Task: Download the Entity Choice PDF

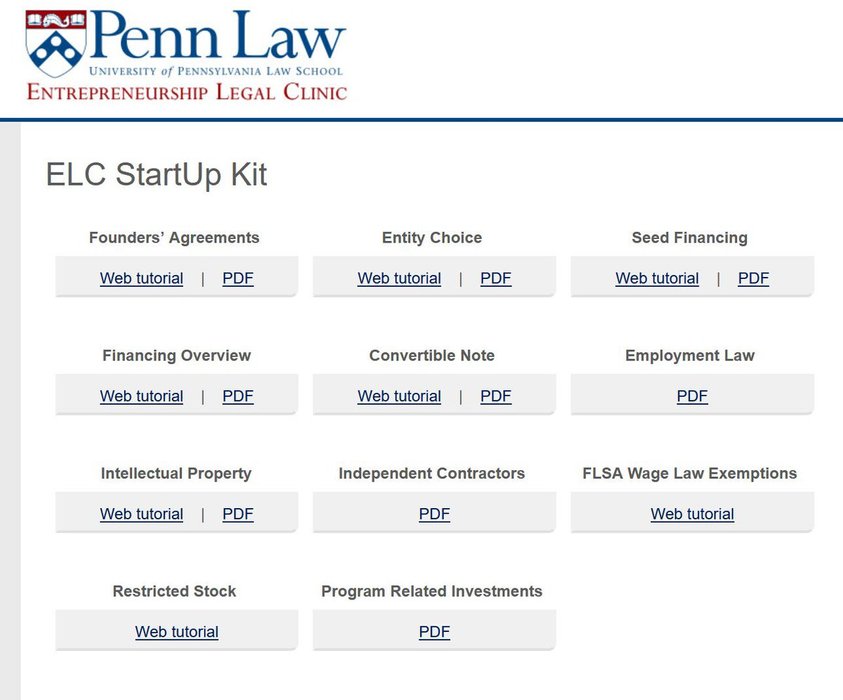Action: tap(496, 278)
